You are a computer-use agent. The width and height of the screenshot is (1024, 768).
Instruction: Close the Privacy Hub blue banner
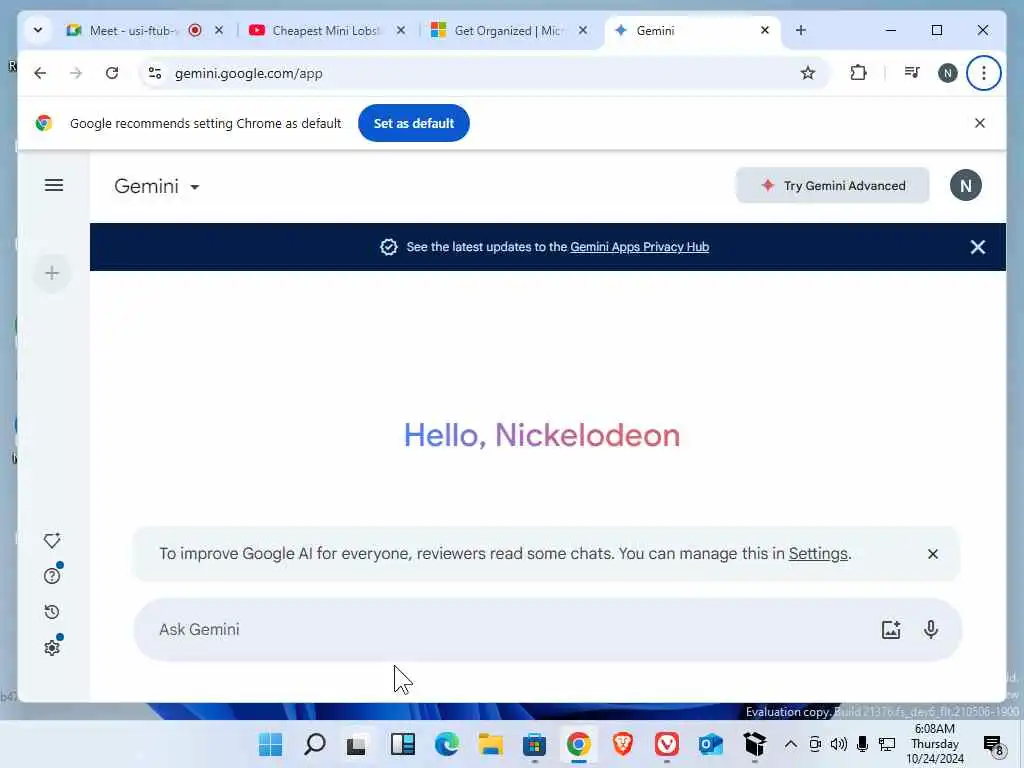click(978, 247)
